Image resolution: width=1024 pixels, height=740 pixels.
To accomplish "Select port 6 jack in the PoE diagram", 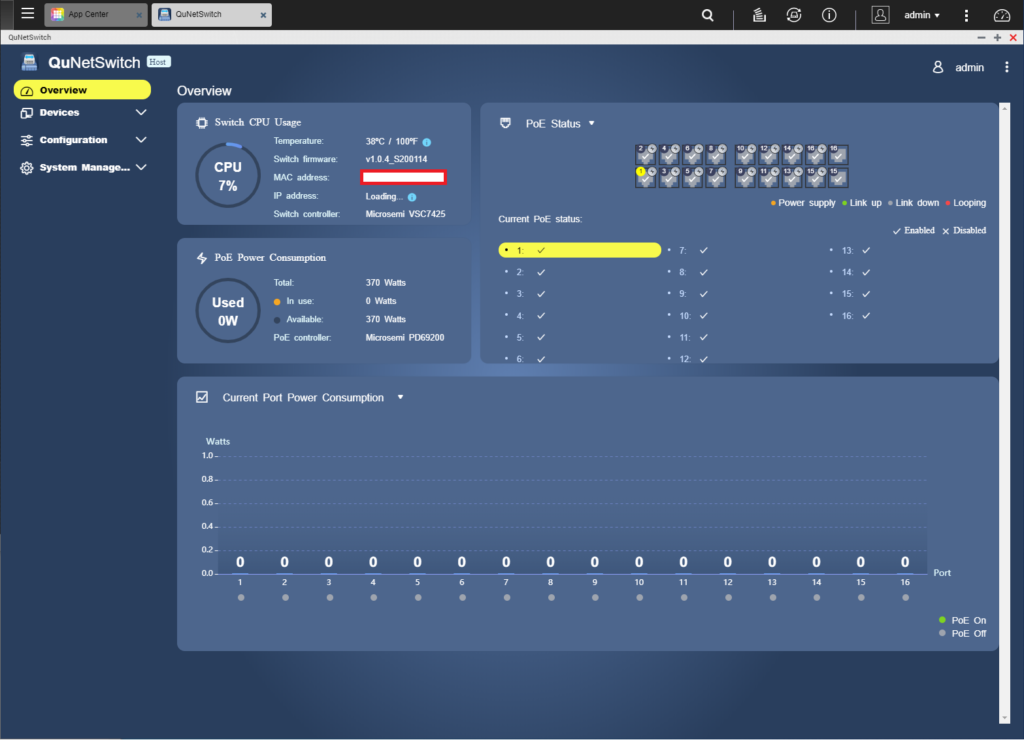I will pos(692,154).
